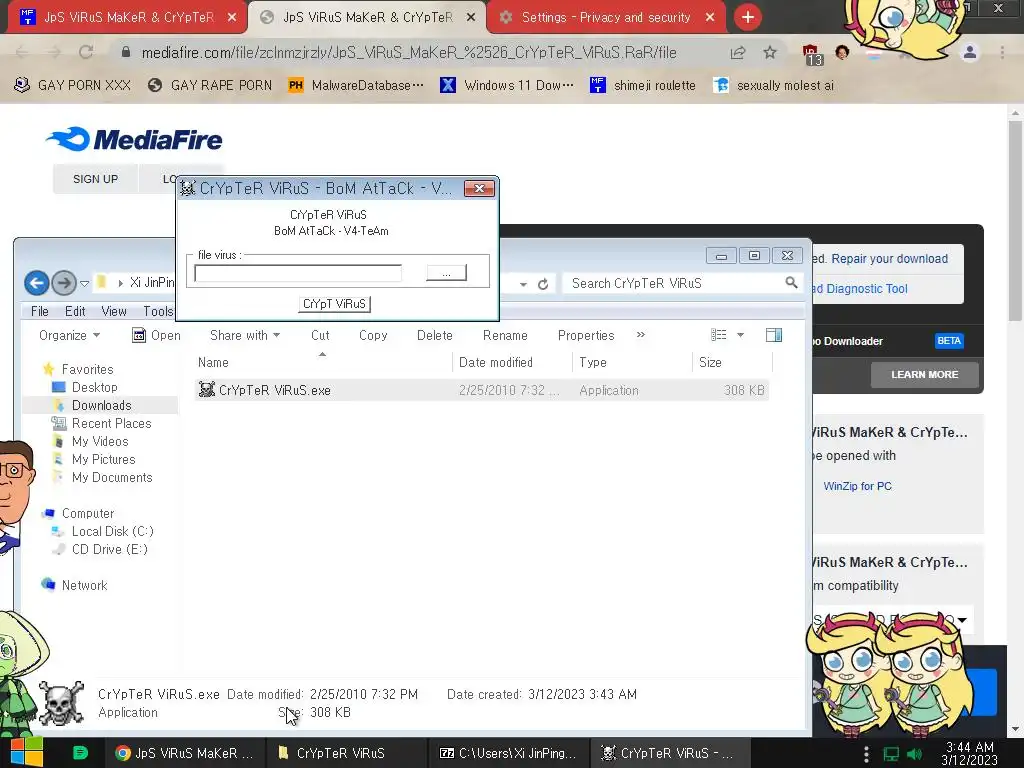Select Downloads in the navigation pane
The image size is (1024, 768).
pos(101,406)
